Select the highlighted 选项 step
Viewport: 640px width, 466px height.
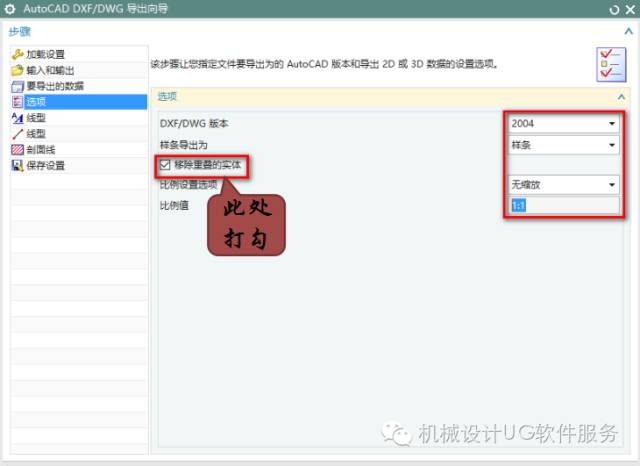point(79,102)
